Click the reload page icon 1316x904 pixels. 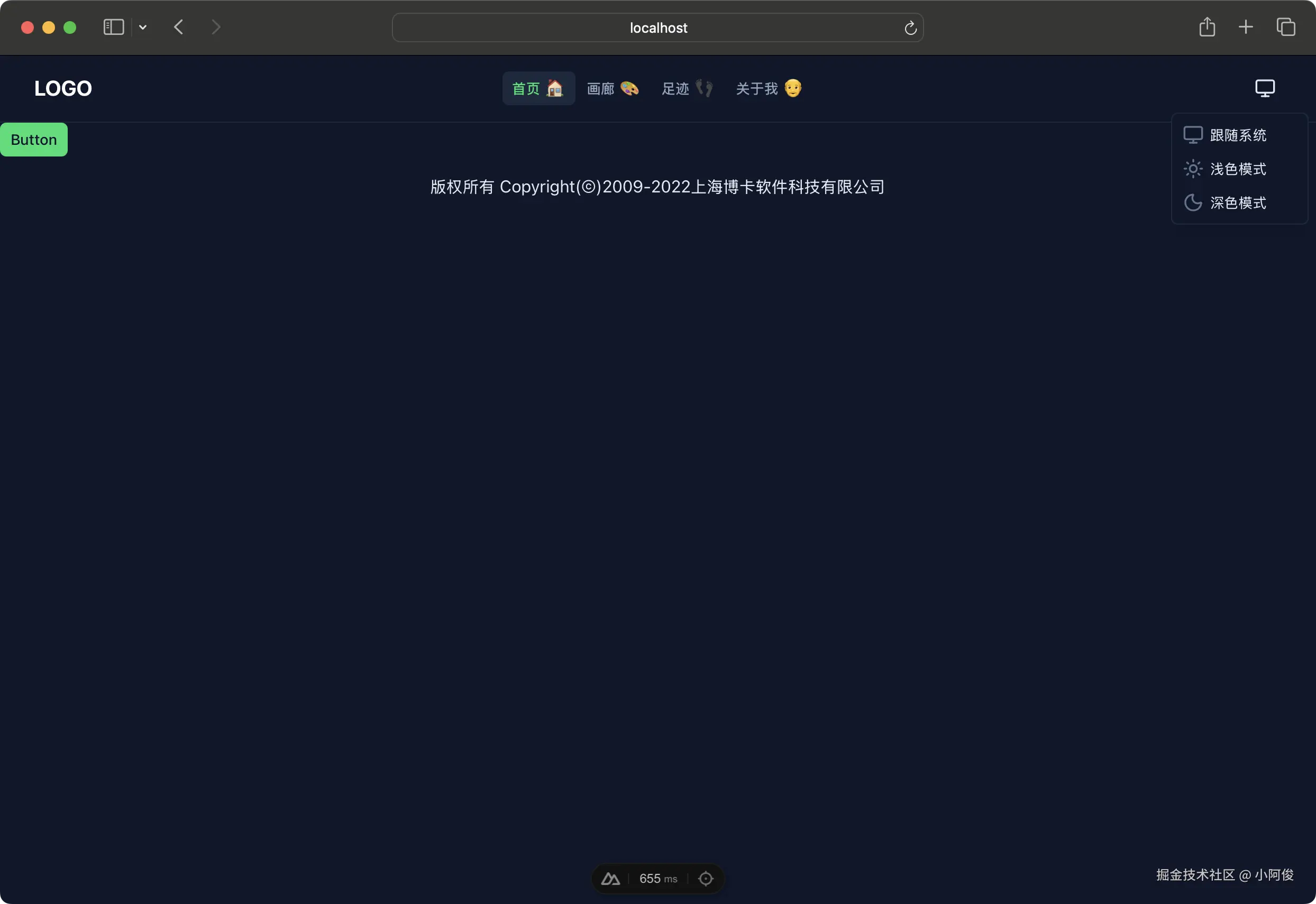point(910,27)
